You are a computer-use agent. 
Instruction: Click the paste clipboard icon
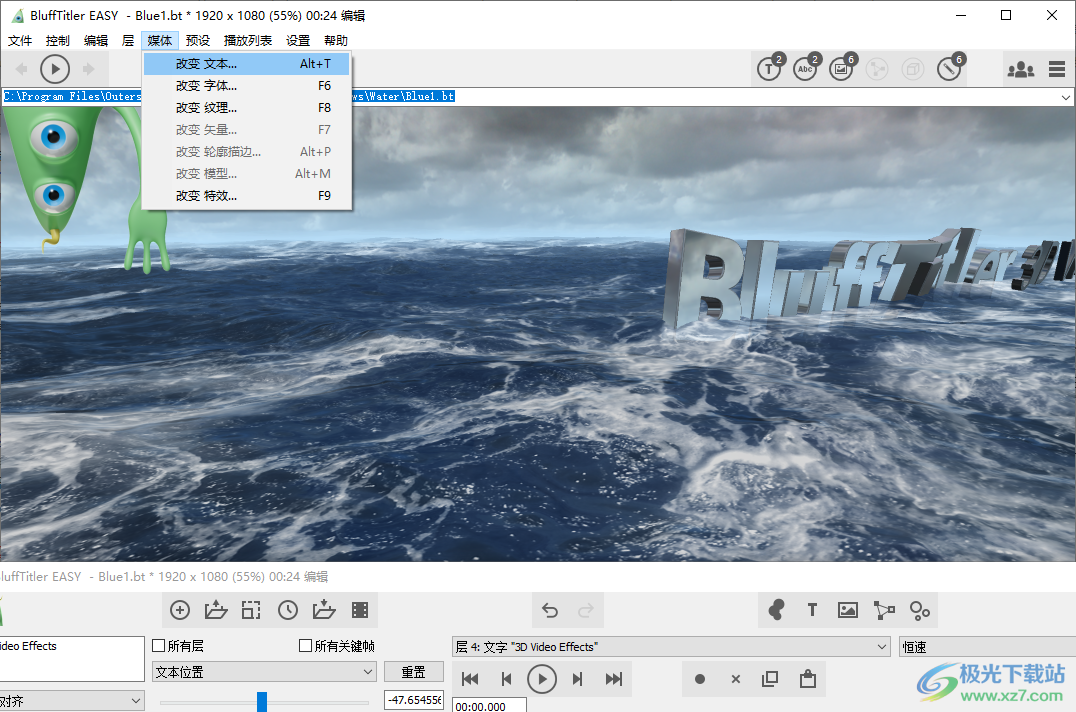point(807,679)
